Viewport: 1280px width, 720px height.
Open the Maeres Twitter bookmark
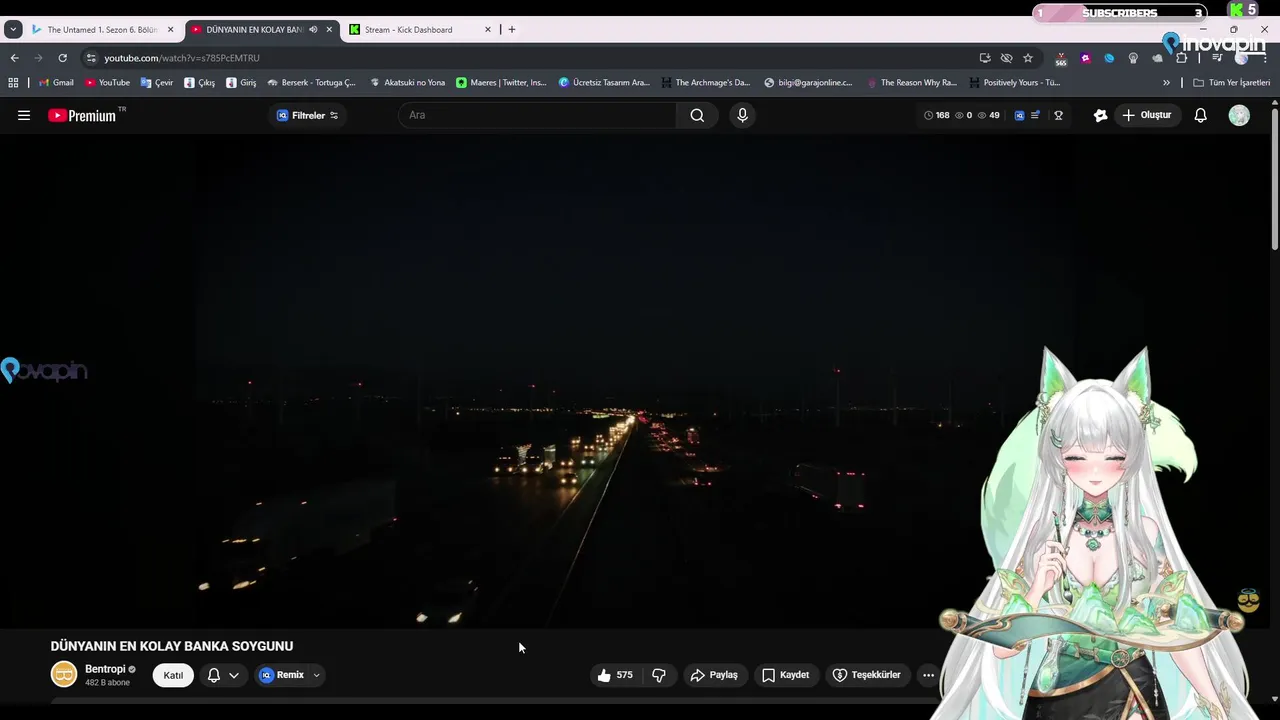(501, 83)
